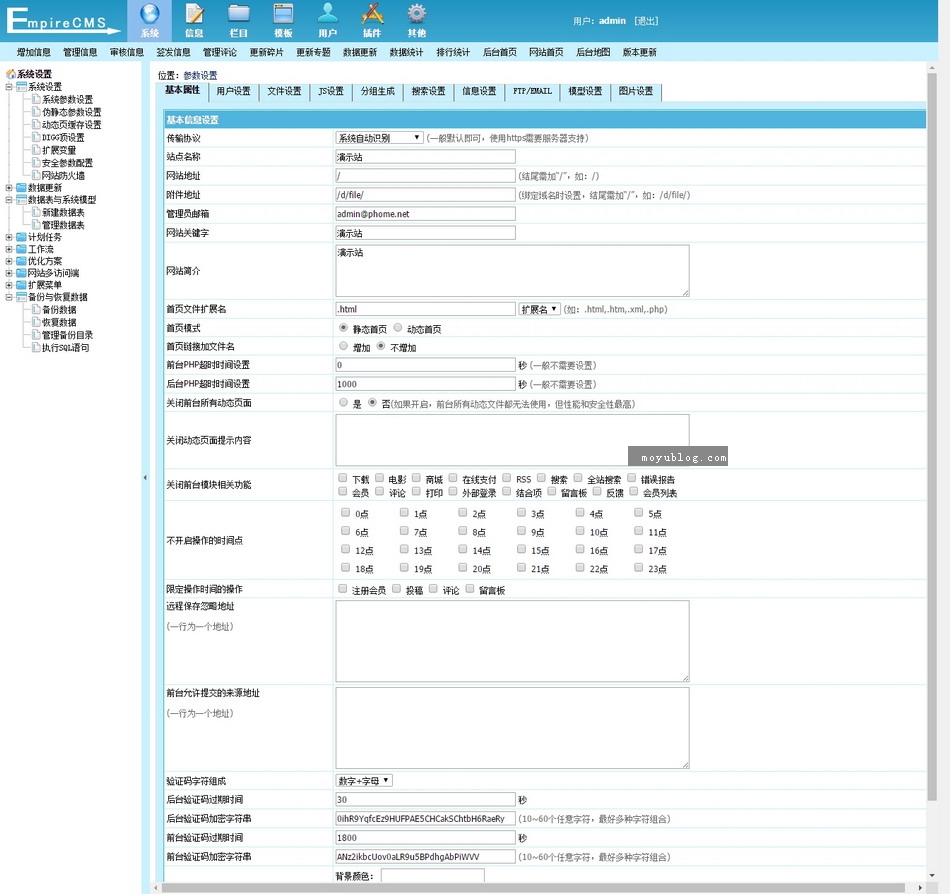The width and height of the screenshot is (950, 894).
Task: Open the 模板 window icon
Action: pos(283,14)
